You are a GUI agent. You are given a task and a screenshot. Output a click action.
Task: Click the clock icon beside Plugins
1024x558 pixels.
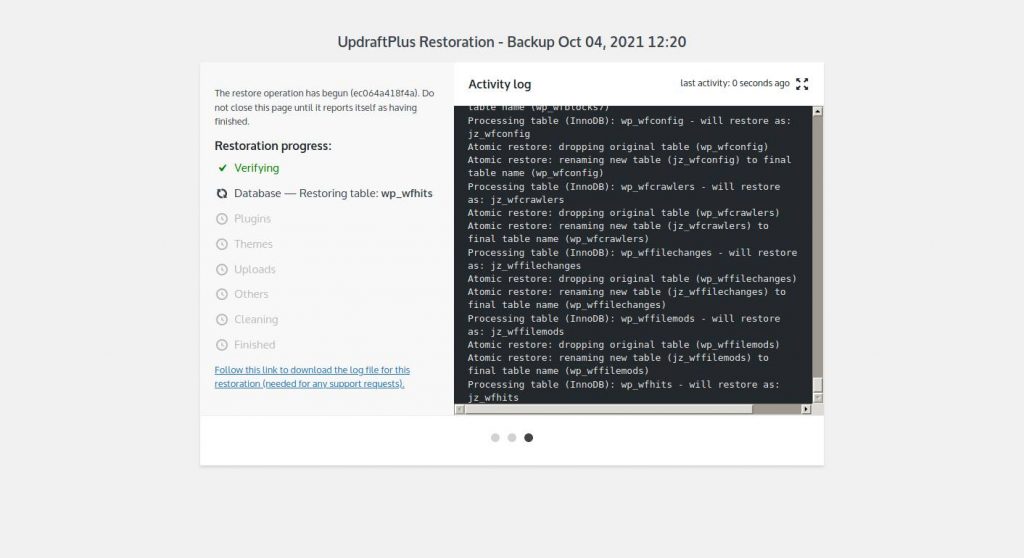click(x=222, y=219)
